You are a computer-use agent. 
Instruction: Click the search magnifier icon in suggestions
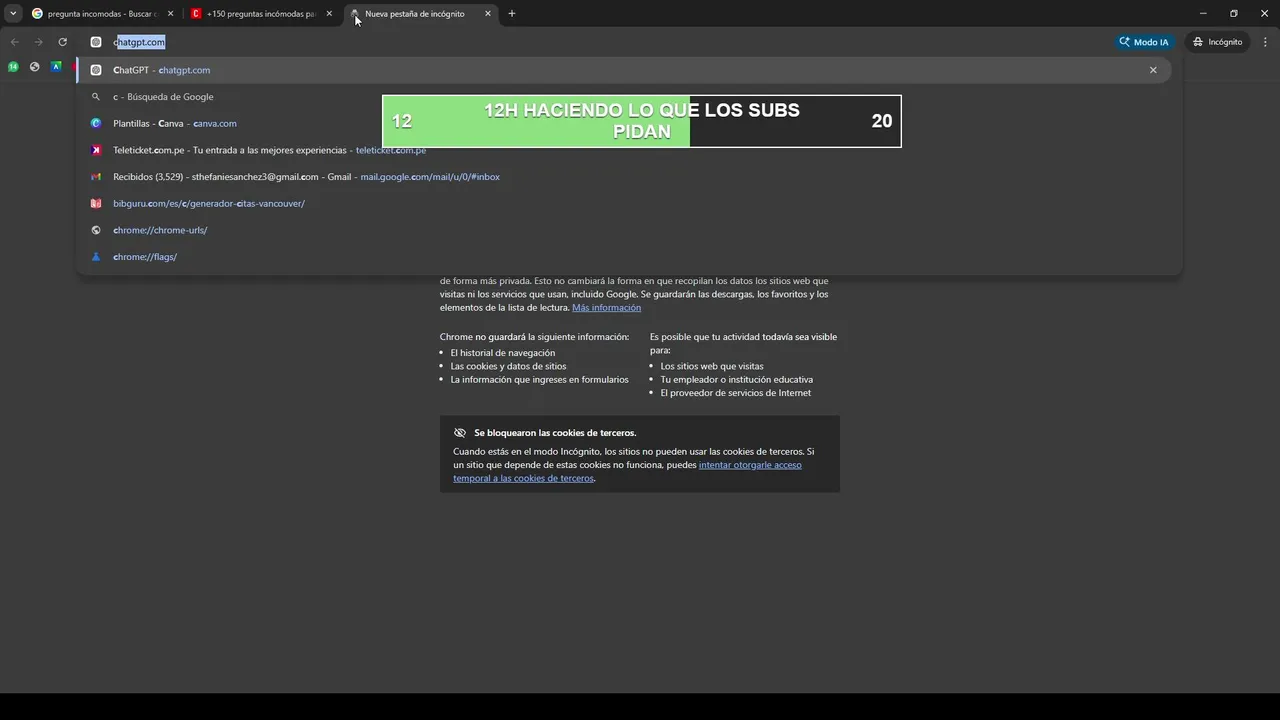point(96,97)
